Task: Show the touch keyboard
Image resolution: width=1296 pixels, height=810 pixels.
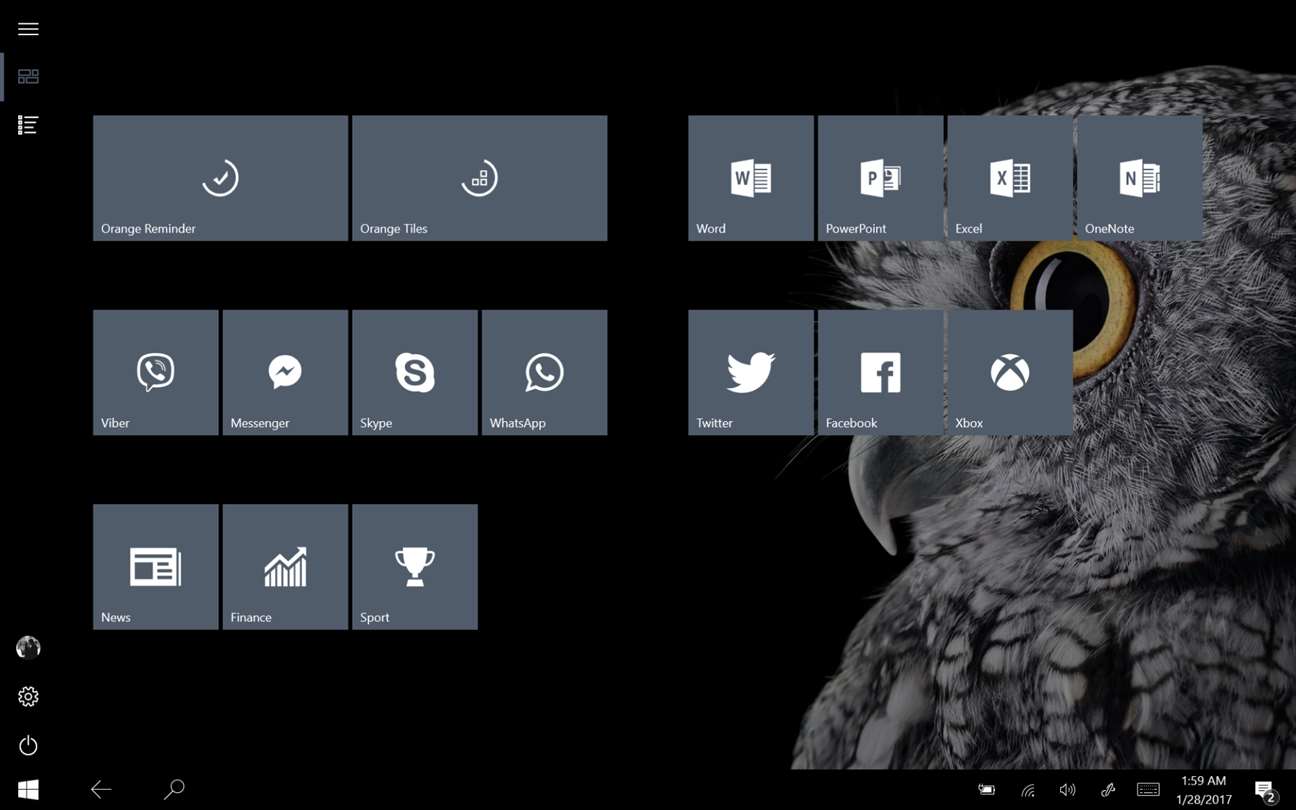Action: 1148,790
